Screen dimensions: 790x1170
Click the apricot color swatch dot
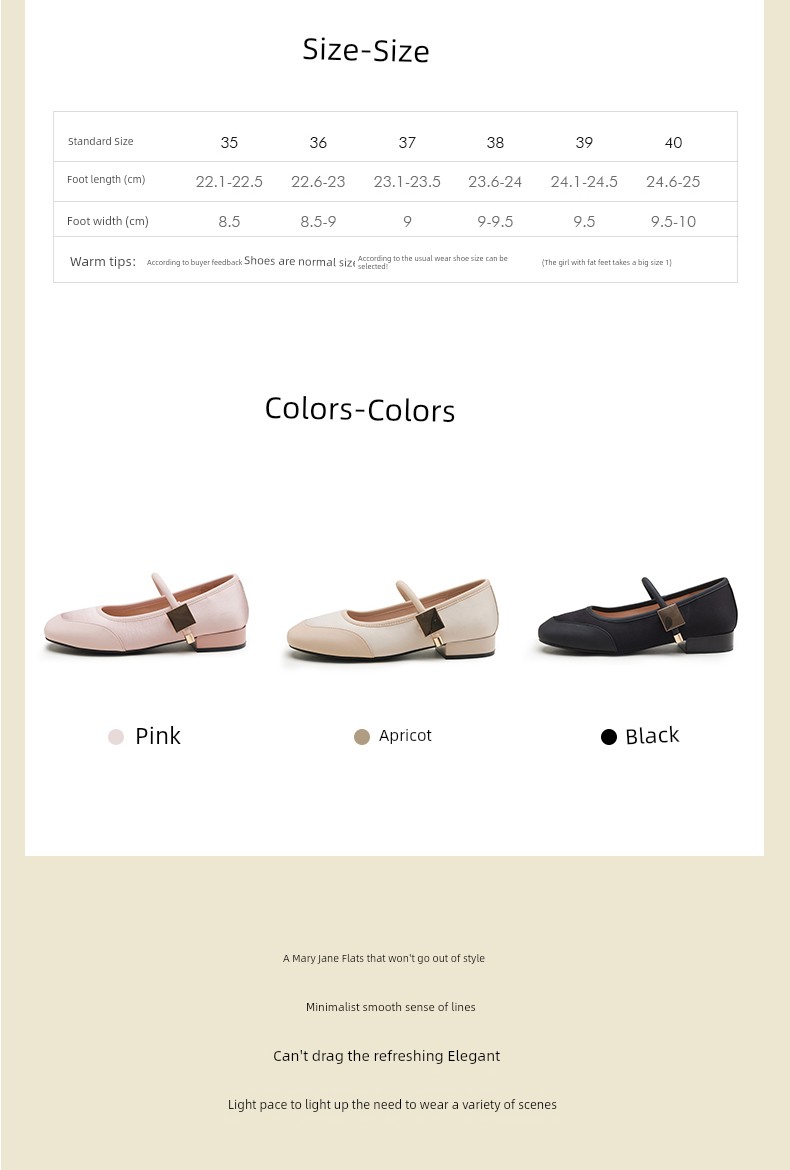pyautogui.click(x=362, y=737)
